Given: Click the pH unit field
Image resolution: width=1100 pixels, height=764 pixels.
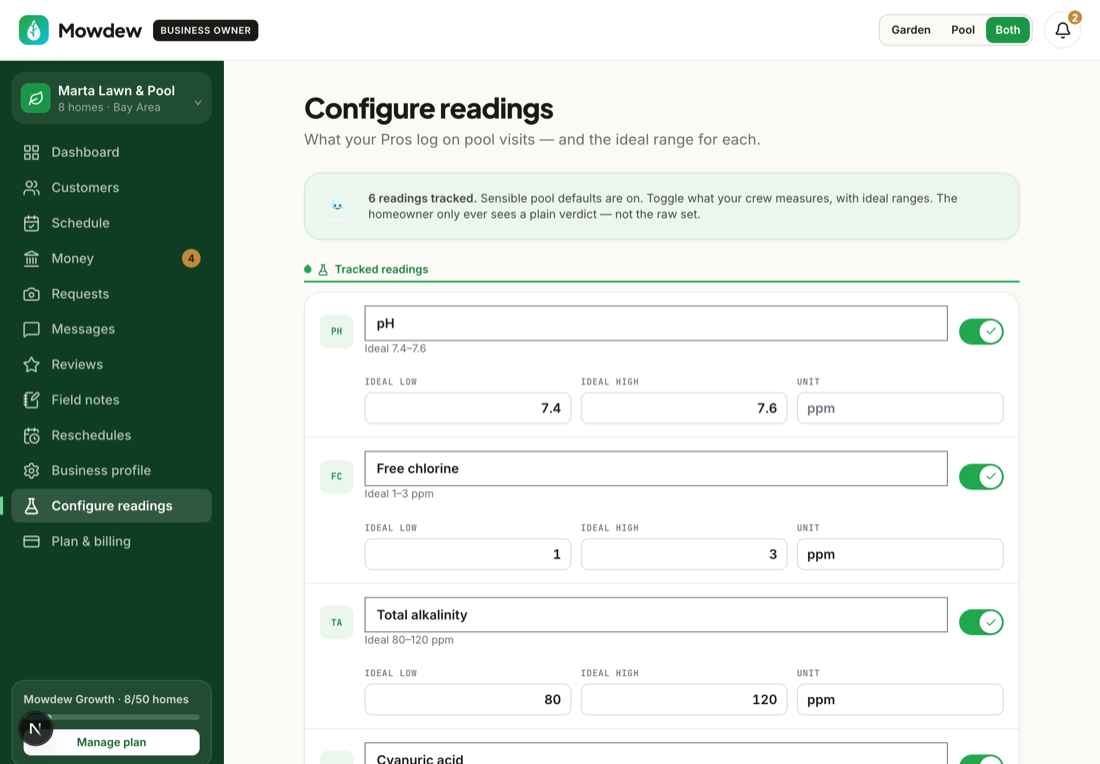Looking at the screenshot, I should pyautogui.click(x=900, y=408).
